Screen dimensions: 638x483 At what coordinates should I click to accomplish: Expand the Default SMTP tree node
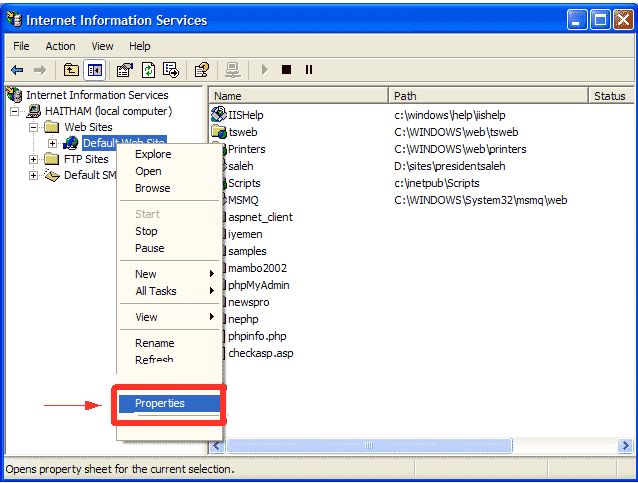coord(34,175)
